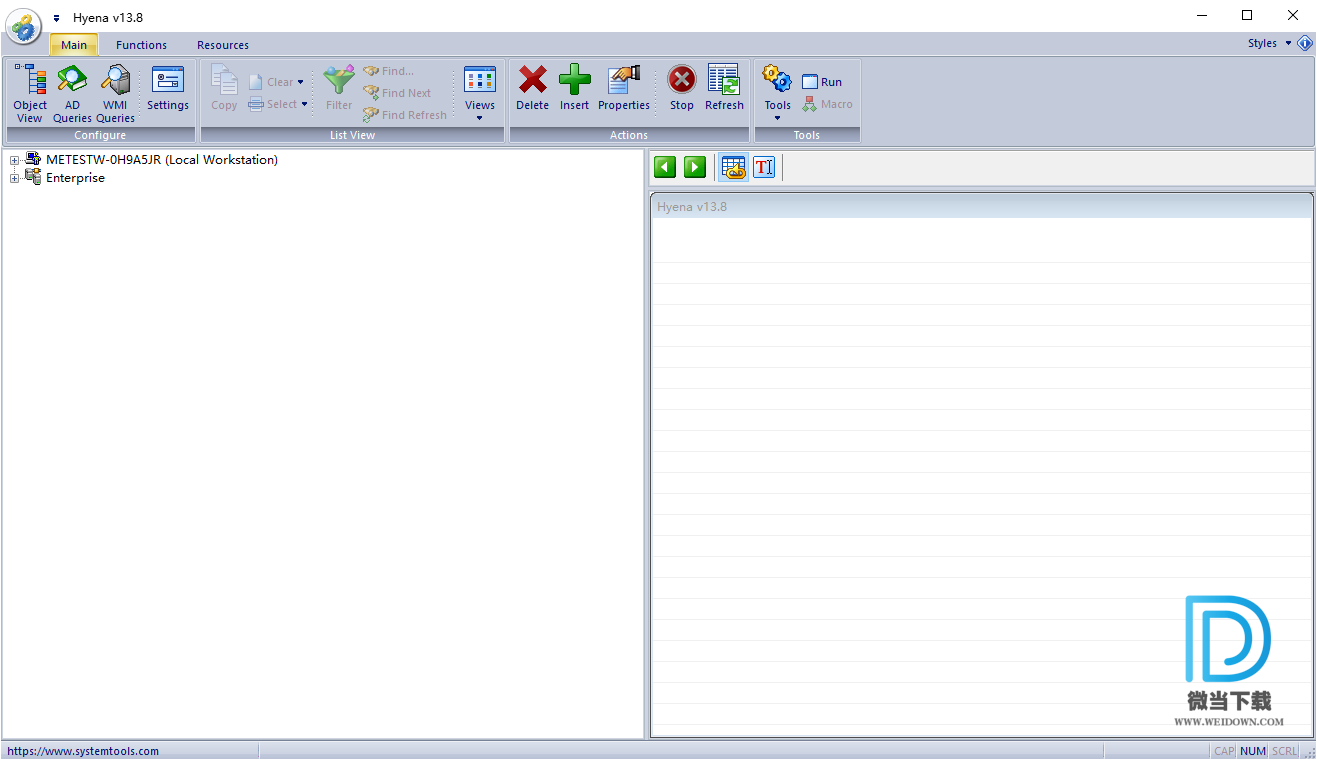This screenshot has width=1317, height=760.
Task: Open AD Queries
Action: click(72, 94)
